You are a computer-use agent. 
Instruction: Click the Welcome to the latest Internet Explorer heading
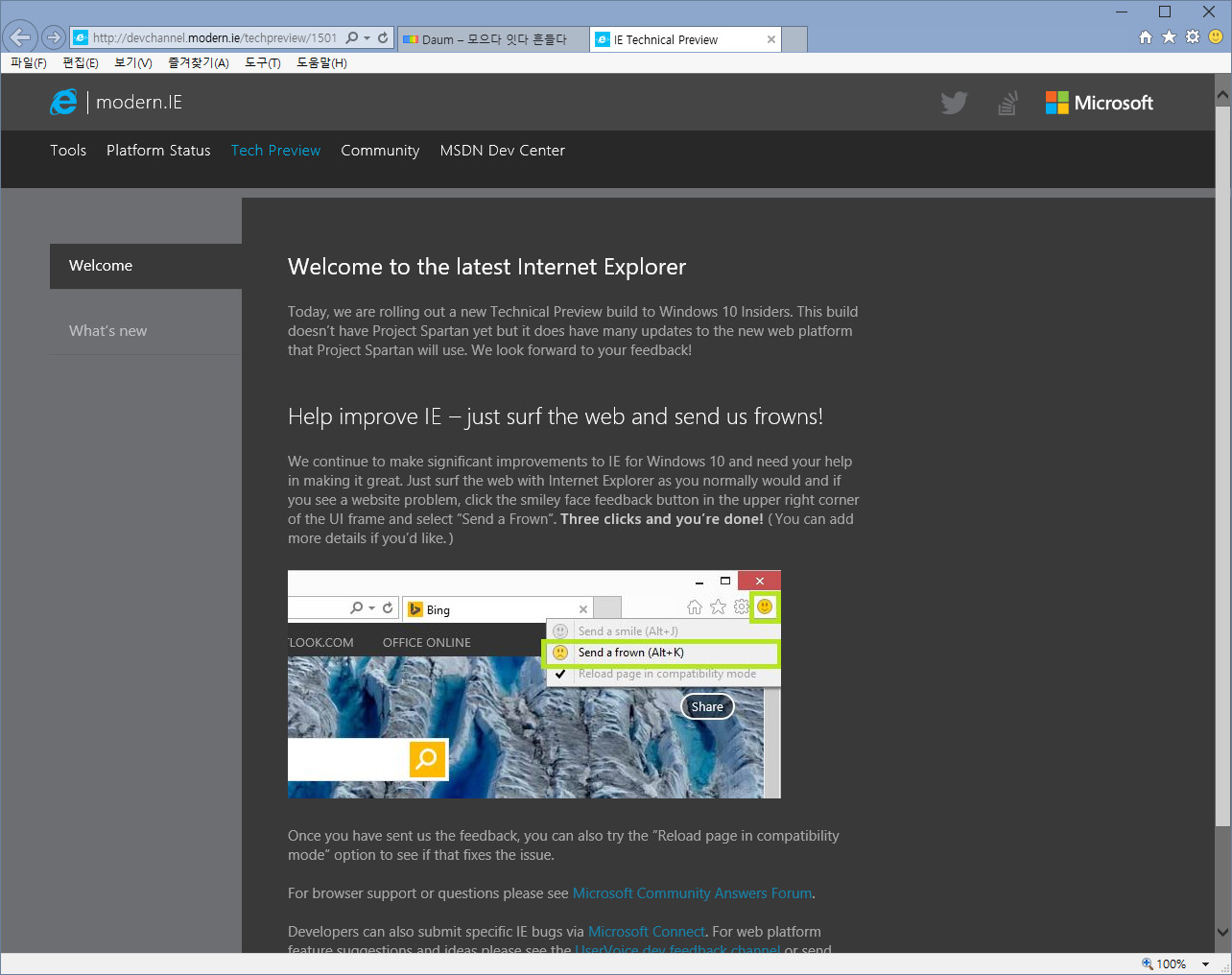[487, 267]
